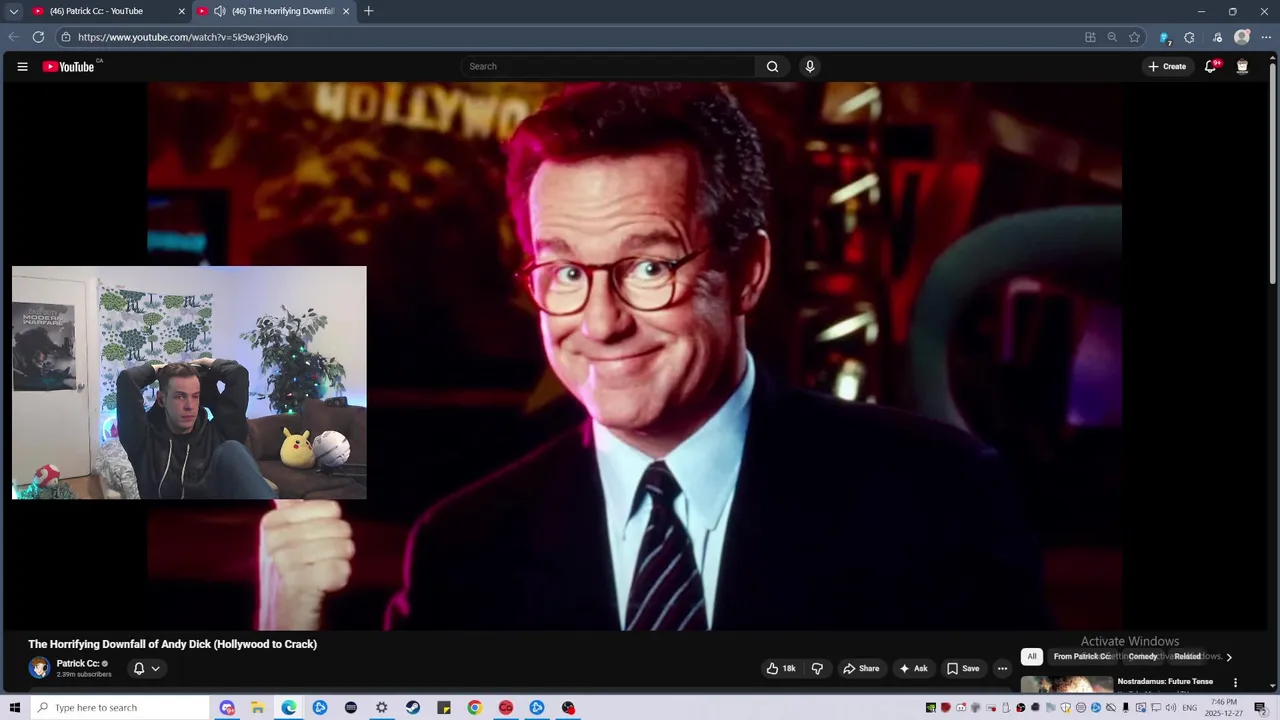Open the browser extensions puzzle icon

(1189, 37)
